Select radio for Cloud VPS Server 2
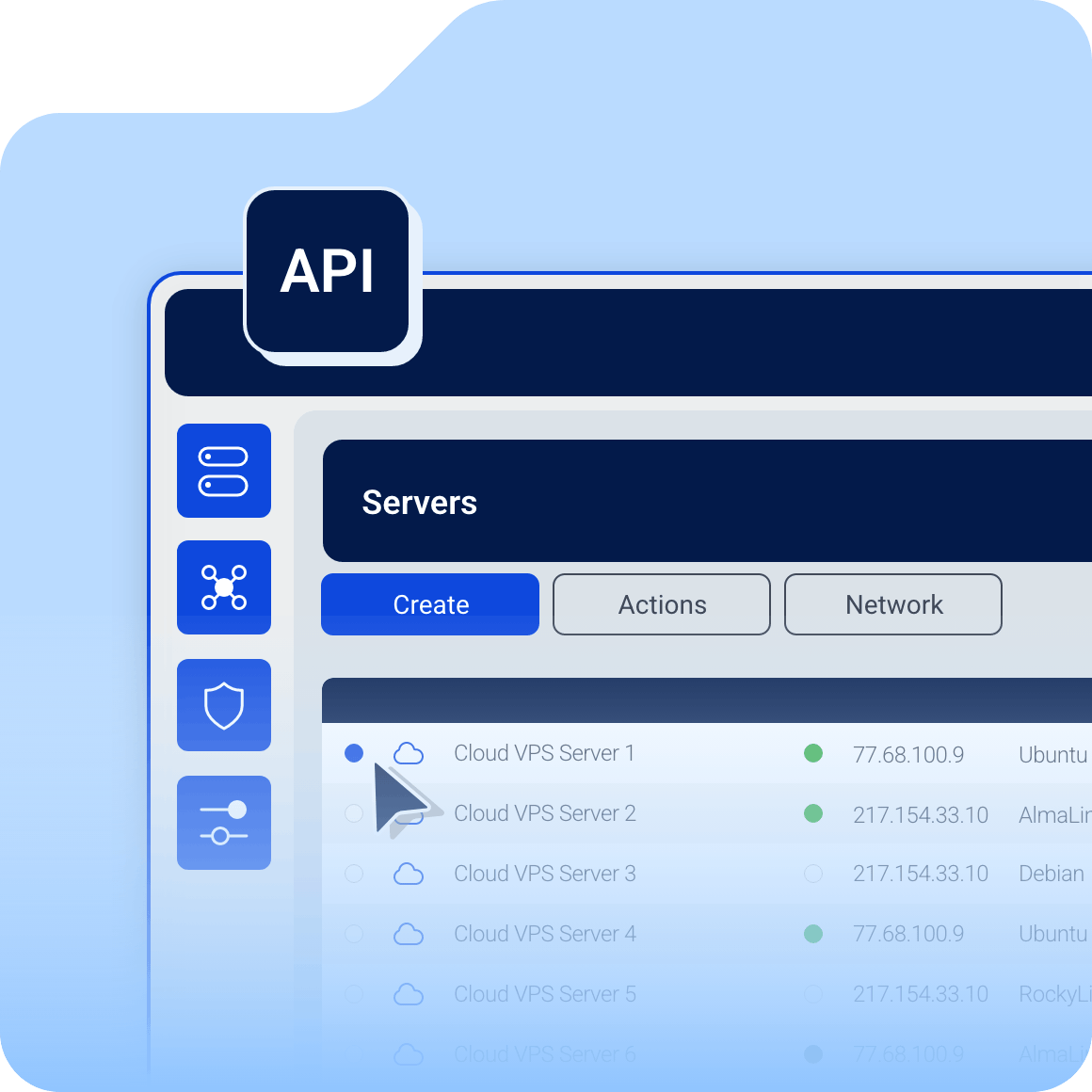The image size is (1092, 1092). pos(354,813)
